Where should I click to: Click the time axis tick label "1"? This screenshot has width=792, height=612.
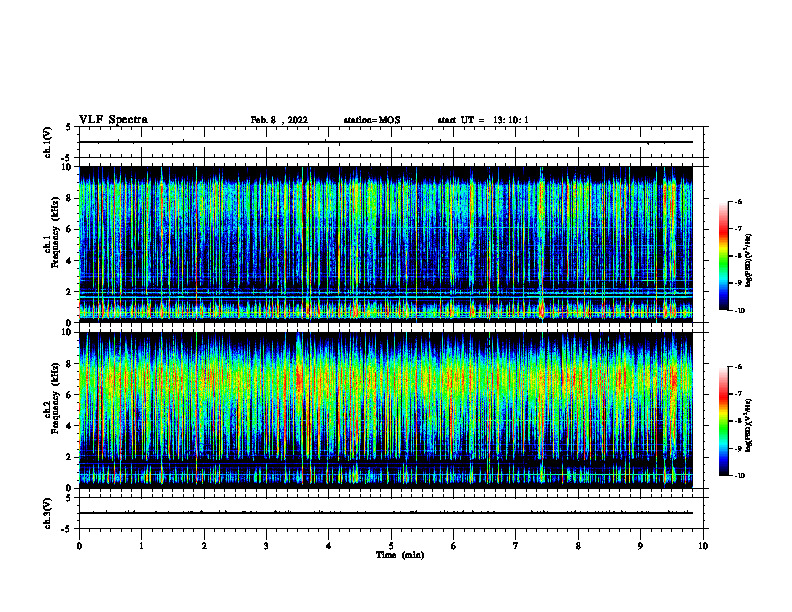(x=141, y=546)
